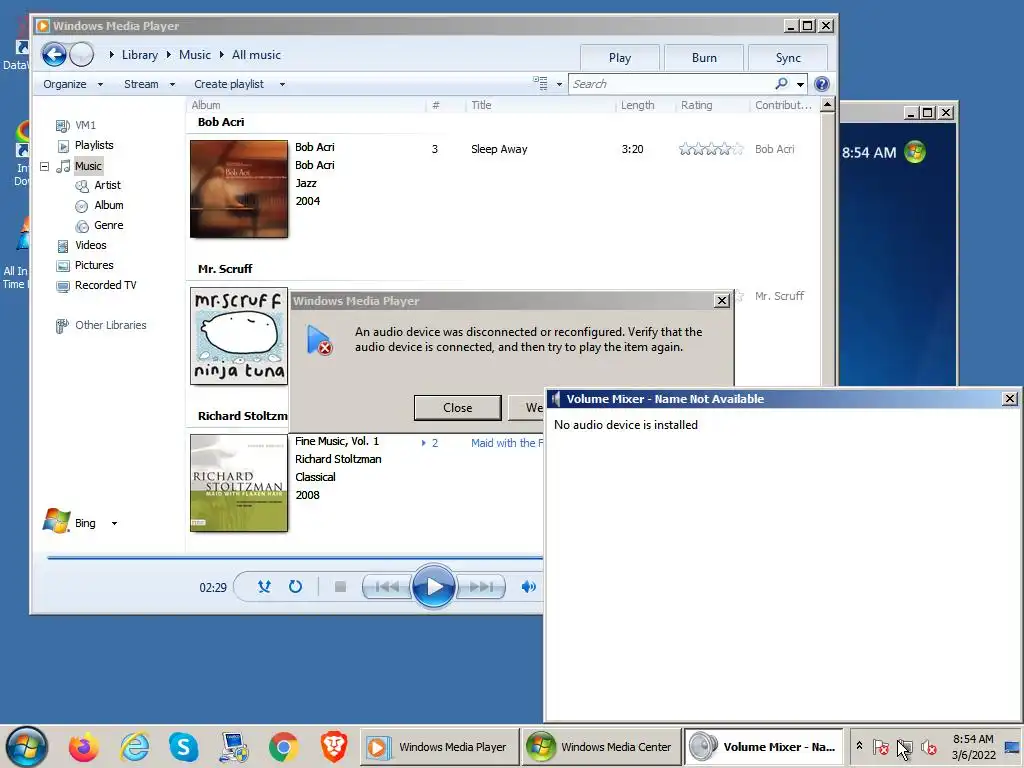Switch to the Sync tab

tap(788, 57)
